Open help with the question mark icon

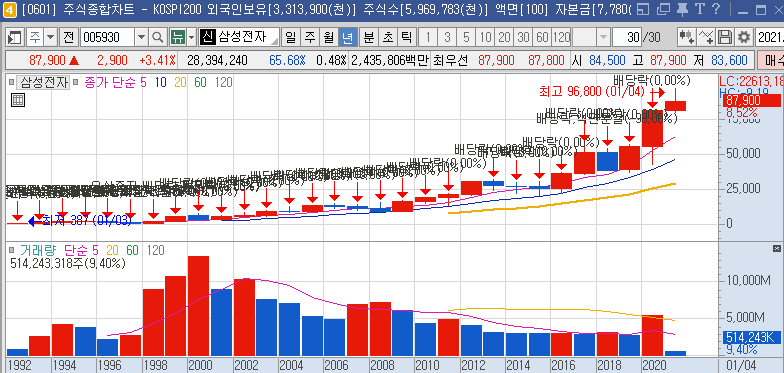click(x=716, y=8)
